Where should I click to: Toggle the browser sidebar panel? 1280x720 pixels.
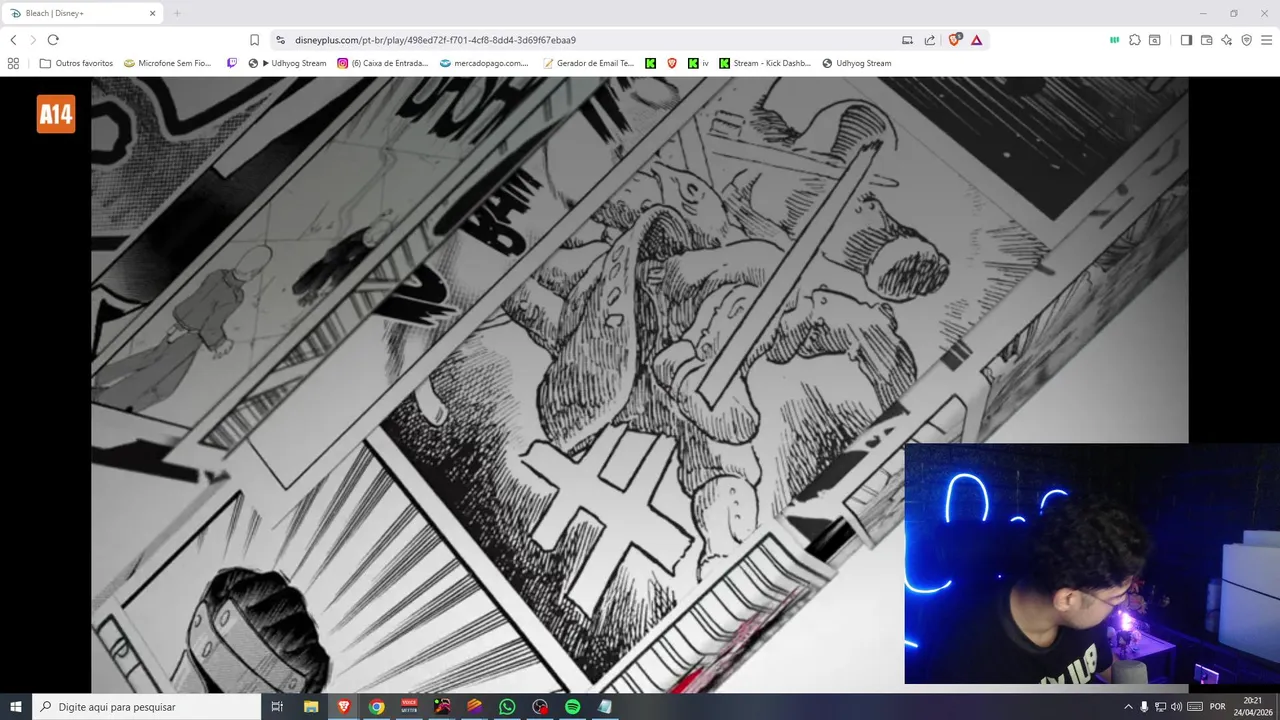(x=1186, y=40)
